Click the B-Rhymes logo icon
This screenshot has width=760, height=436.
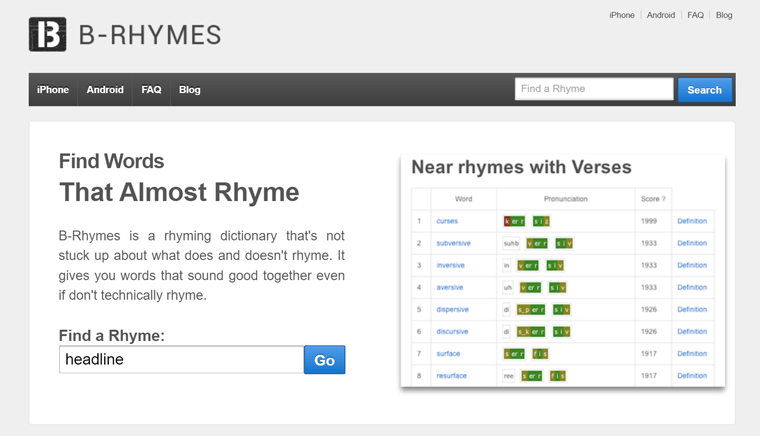[x=48, y=34]
